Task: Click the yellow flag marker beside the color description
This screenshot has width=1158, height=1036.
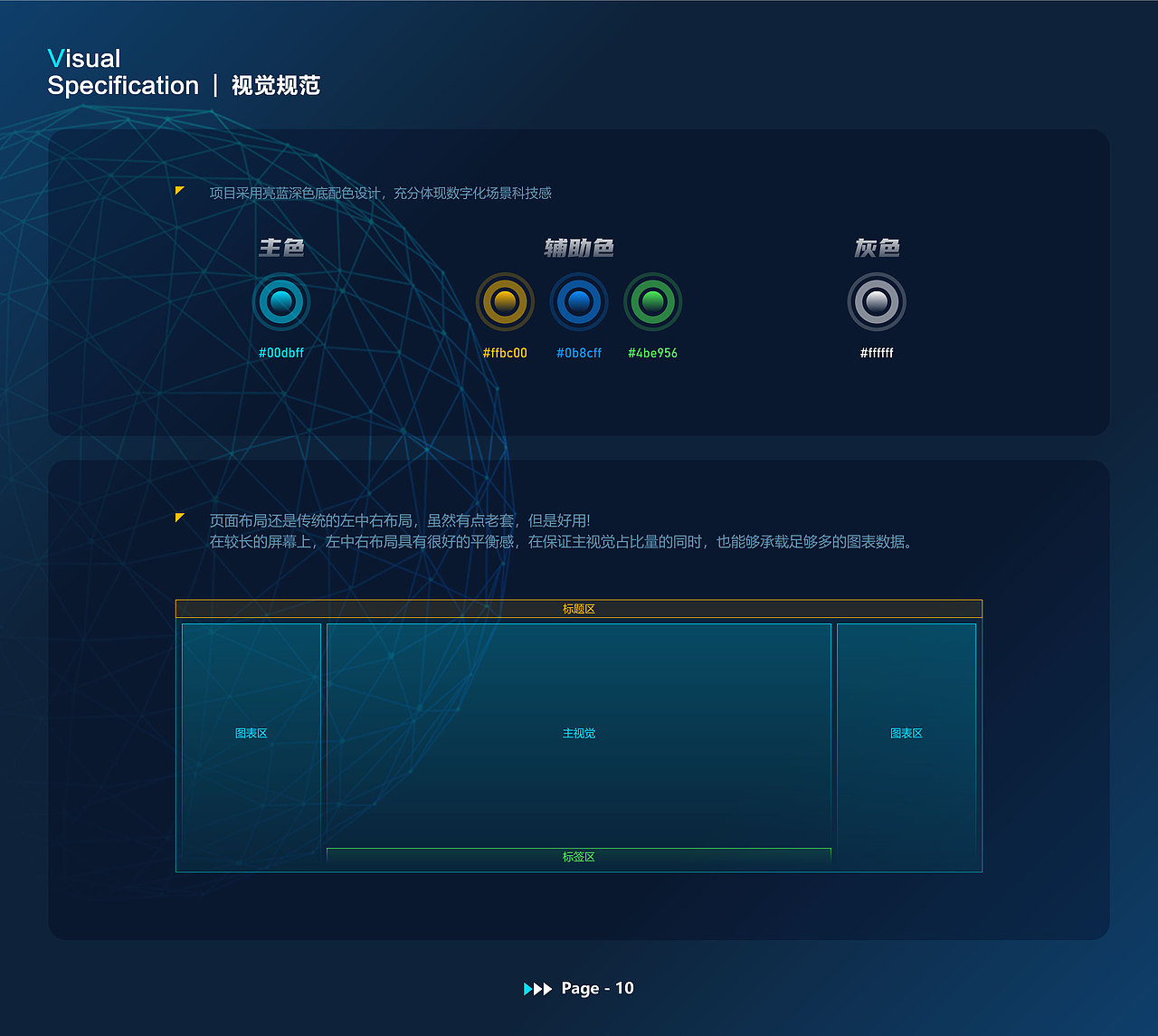Action: pos(180,191)
